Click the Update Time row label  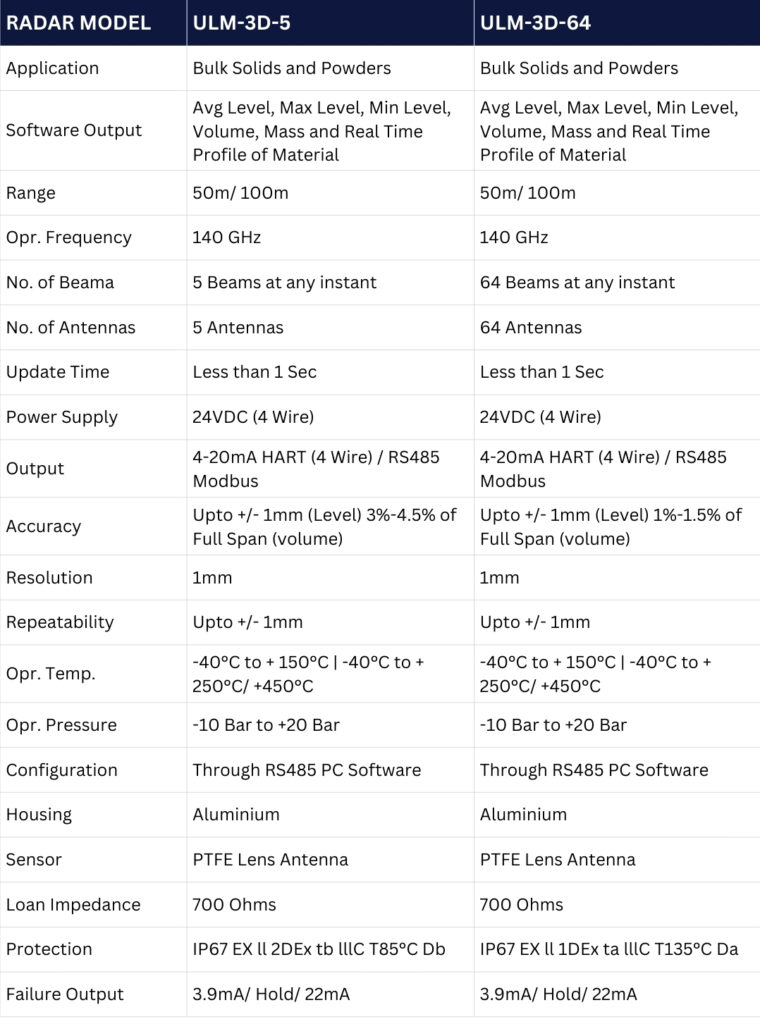coord(57,371)
